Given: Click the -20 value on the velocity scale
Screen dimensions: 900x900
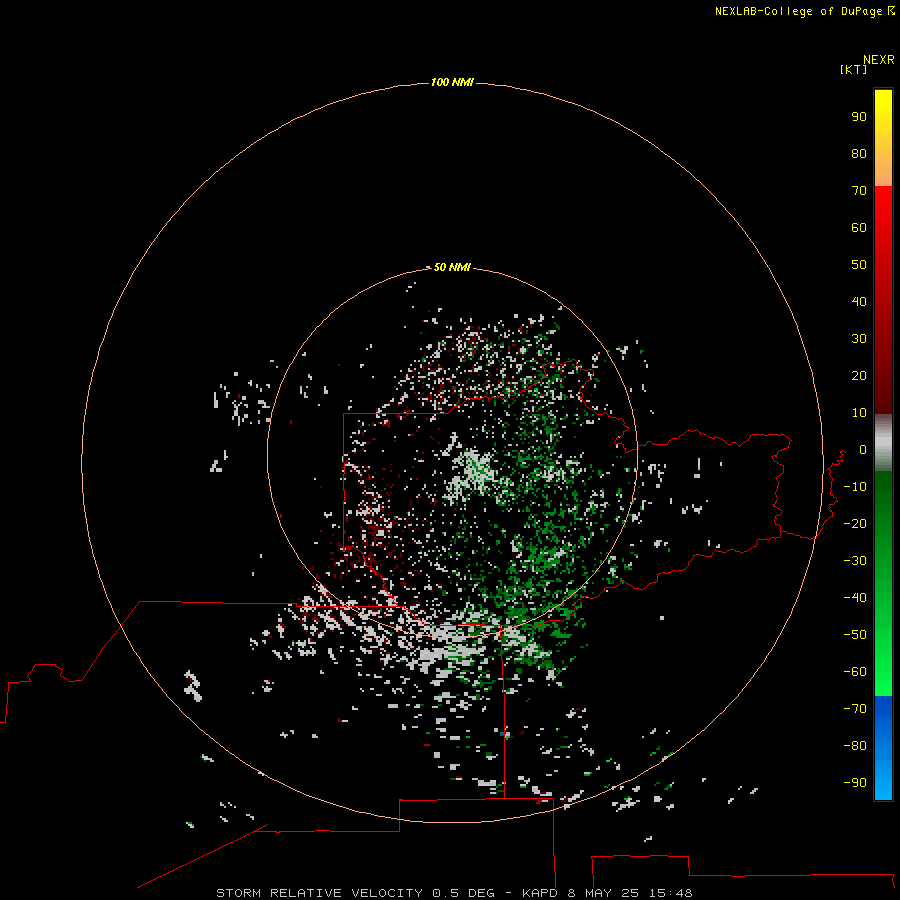Looking at the screenshot, I should pyautogui.click(x=855, y=524).
